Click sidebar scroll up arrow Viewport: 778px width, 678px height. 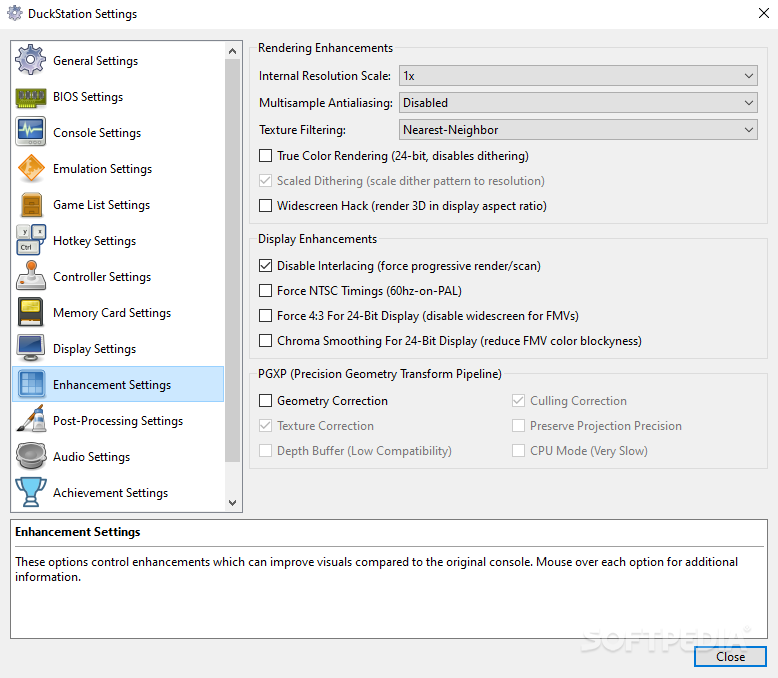(232, 51)
